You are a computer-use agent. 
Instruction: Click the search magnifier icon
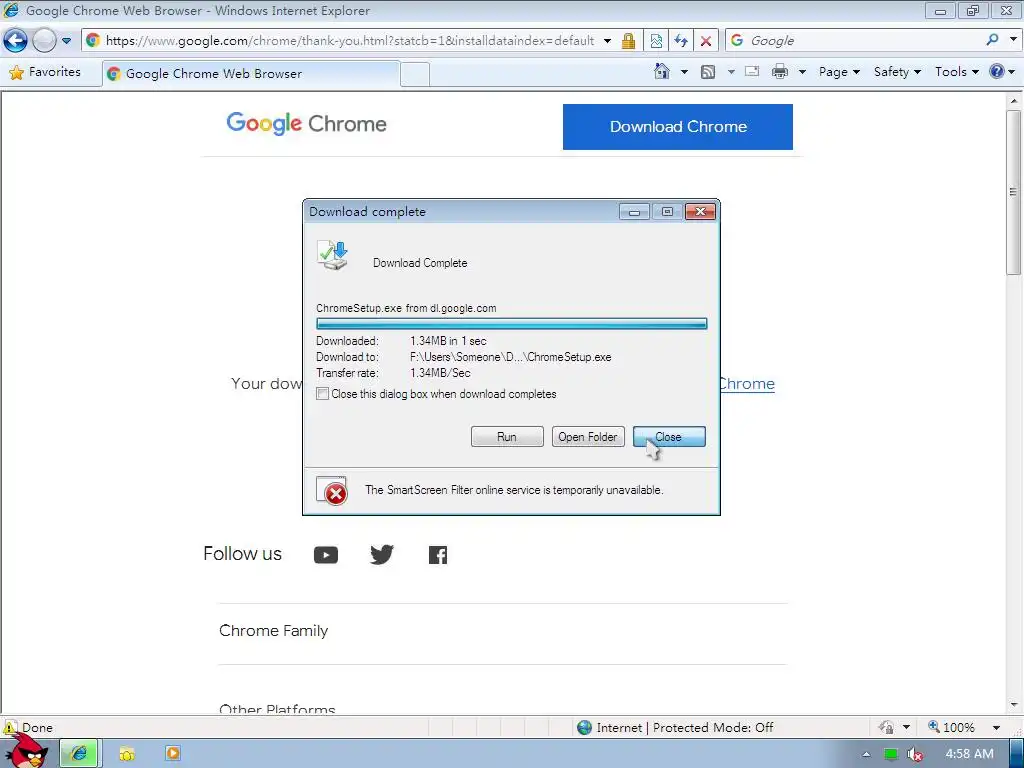[x=992, y=40]
